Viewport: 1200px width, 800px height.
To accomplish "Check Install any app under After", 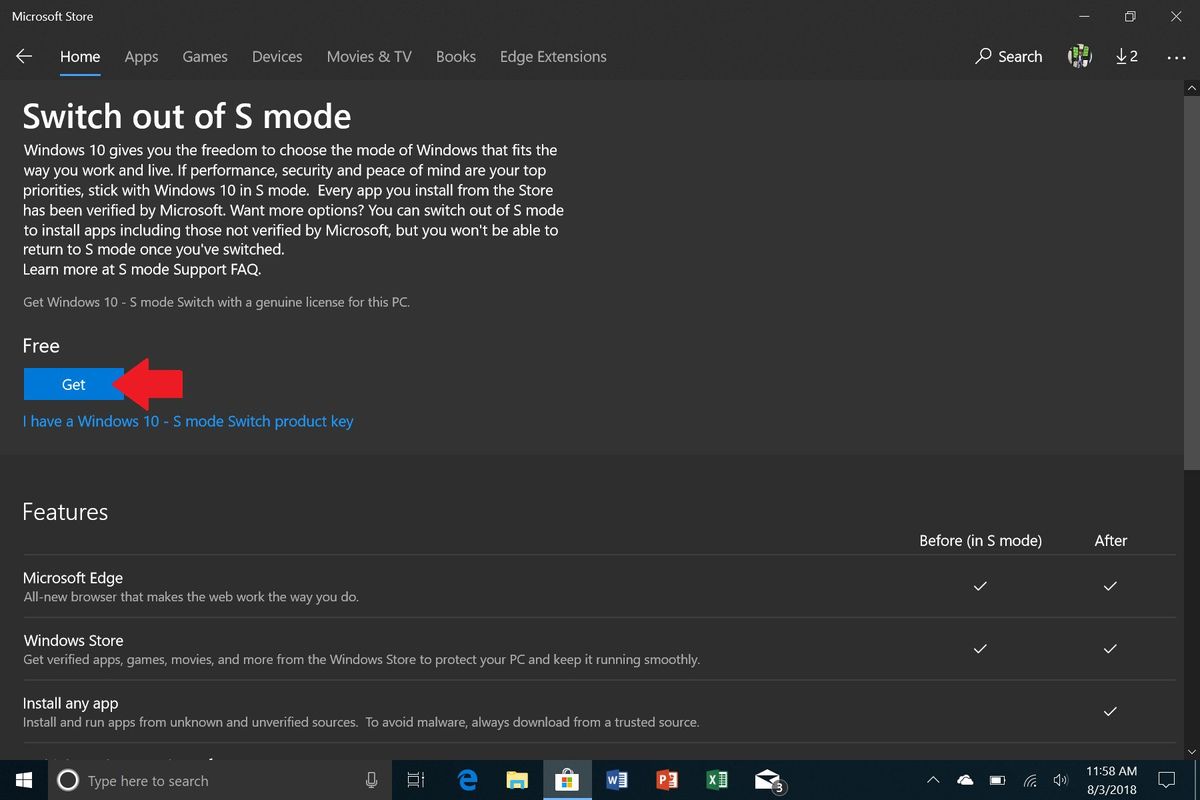I will tap(1110, 712).
